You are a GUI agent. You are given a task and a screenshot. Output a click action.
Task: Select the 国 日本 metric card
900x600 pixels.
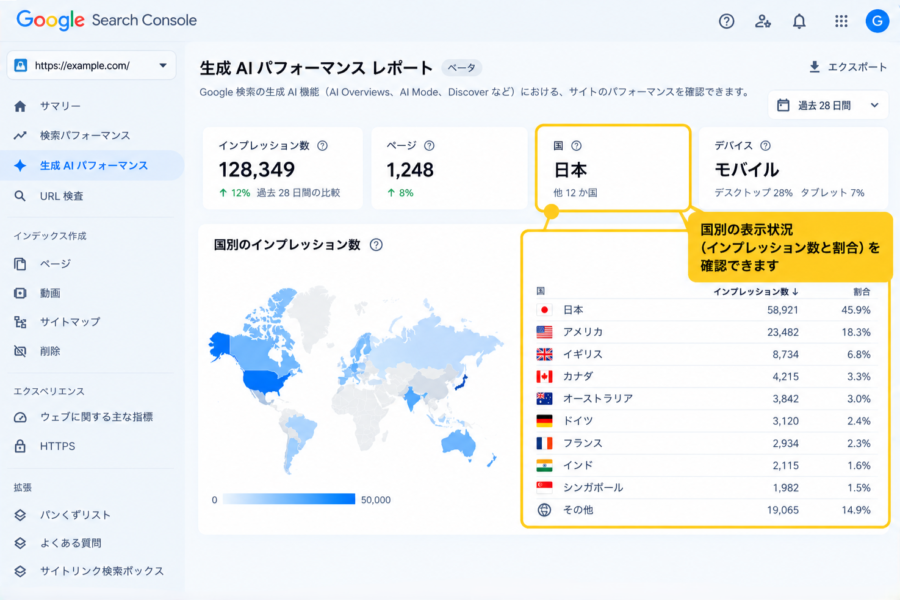612,168
